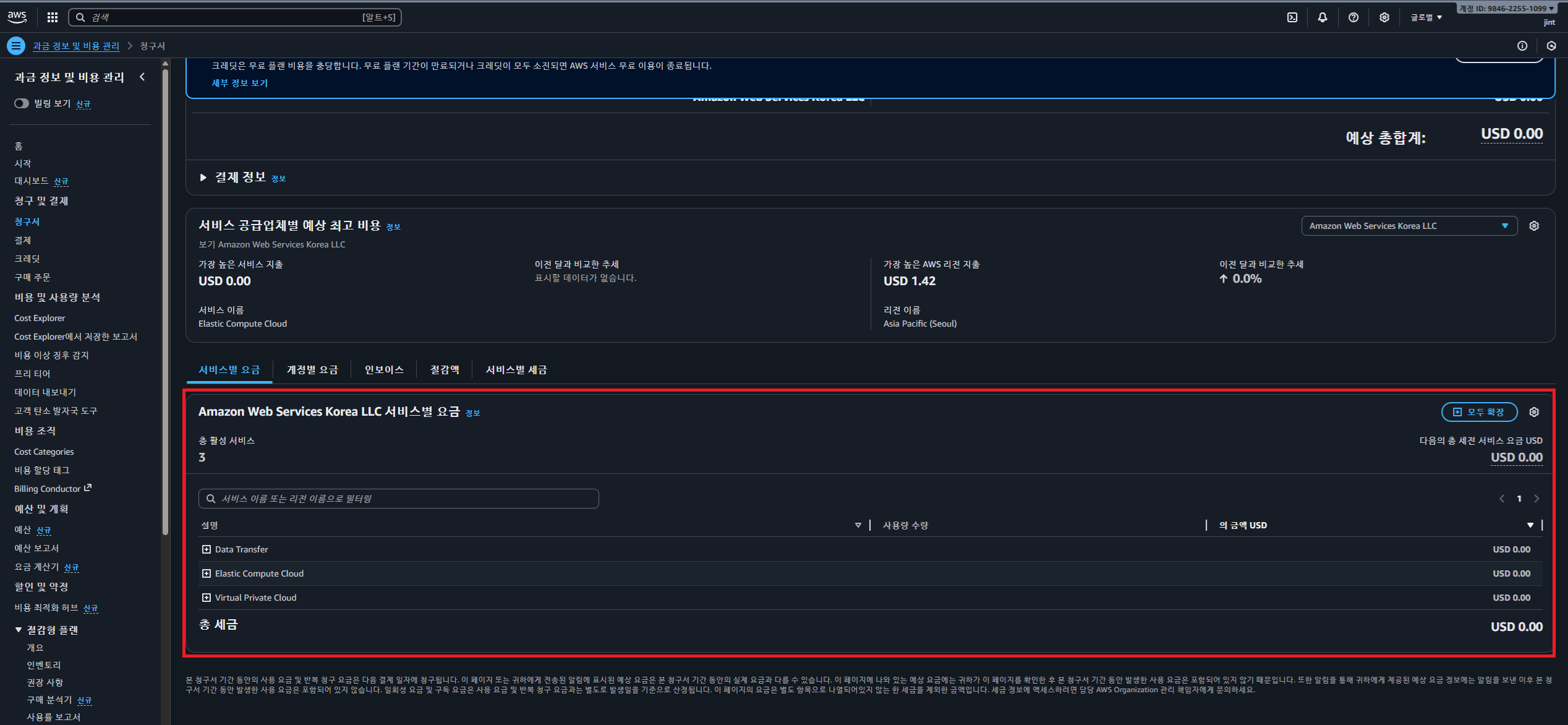1568x725 pixels.
Task: Open gear settings beside 모두 확장 button
Action: [x=1534, y=412]
